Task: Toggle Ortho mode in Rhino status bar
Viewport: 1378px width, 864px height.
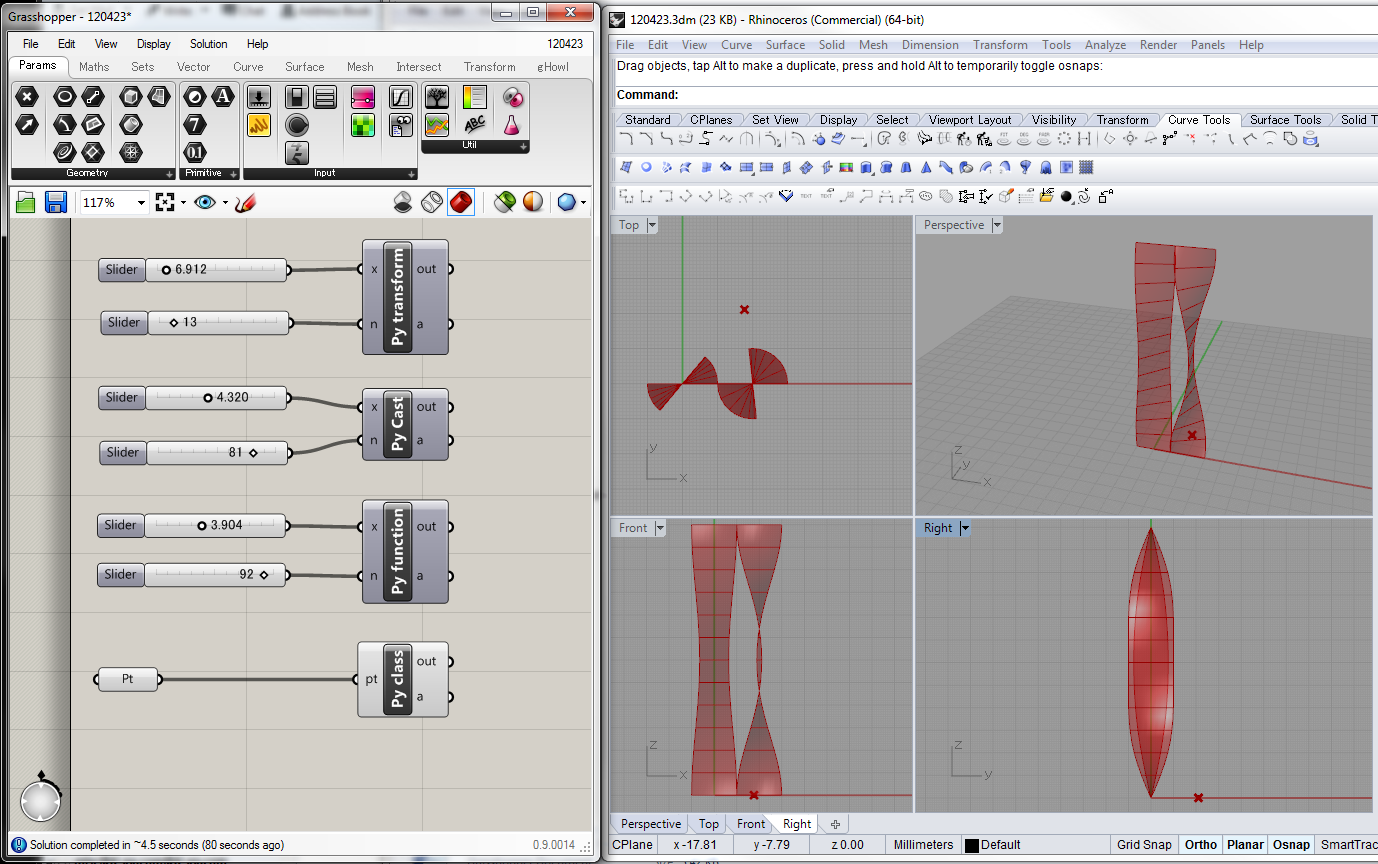Action: point(1200,845)
